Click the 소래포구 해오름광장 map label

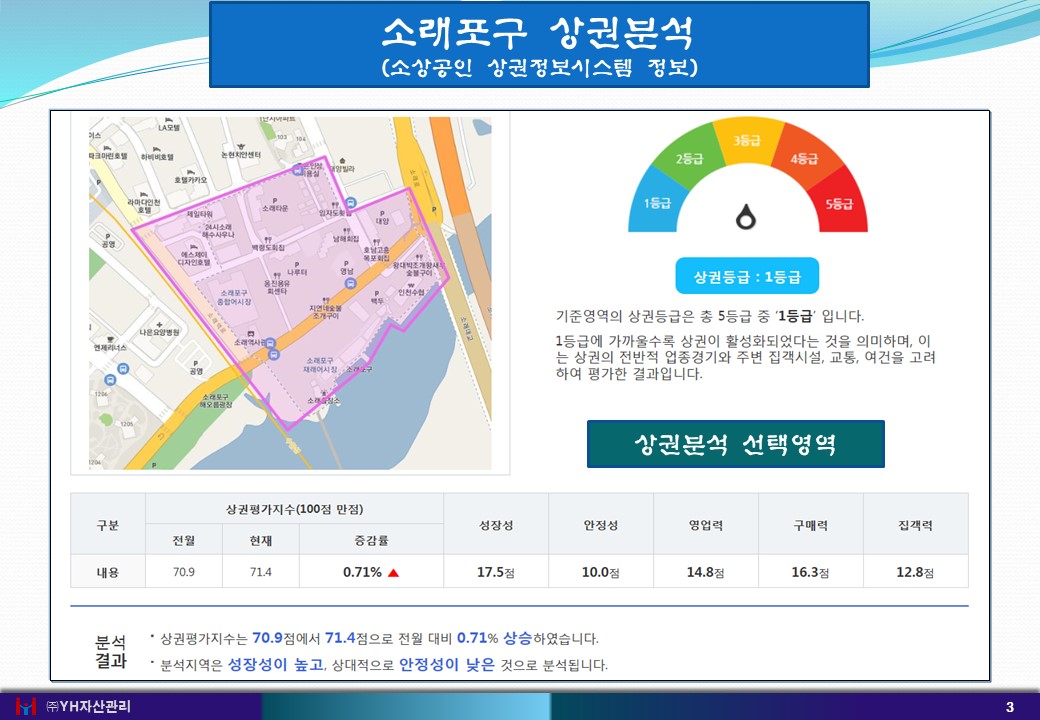[216, 400]
